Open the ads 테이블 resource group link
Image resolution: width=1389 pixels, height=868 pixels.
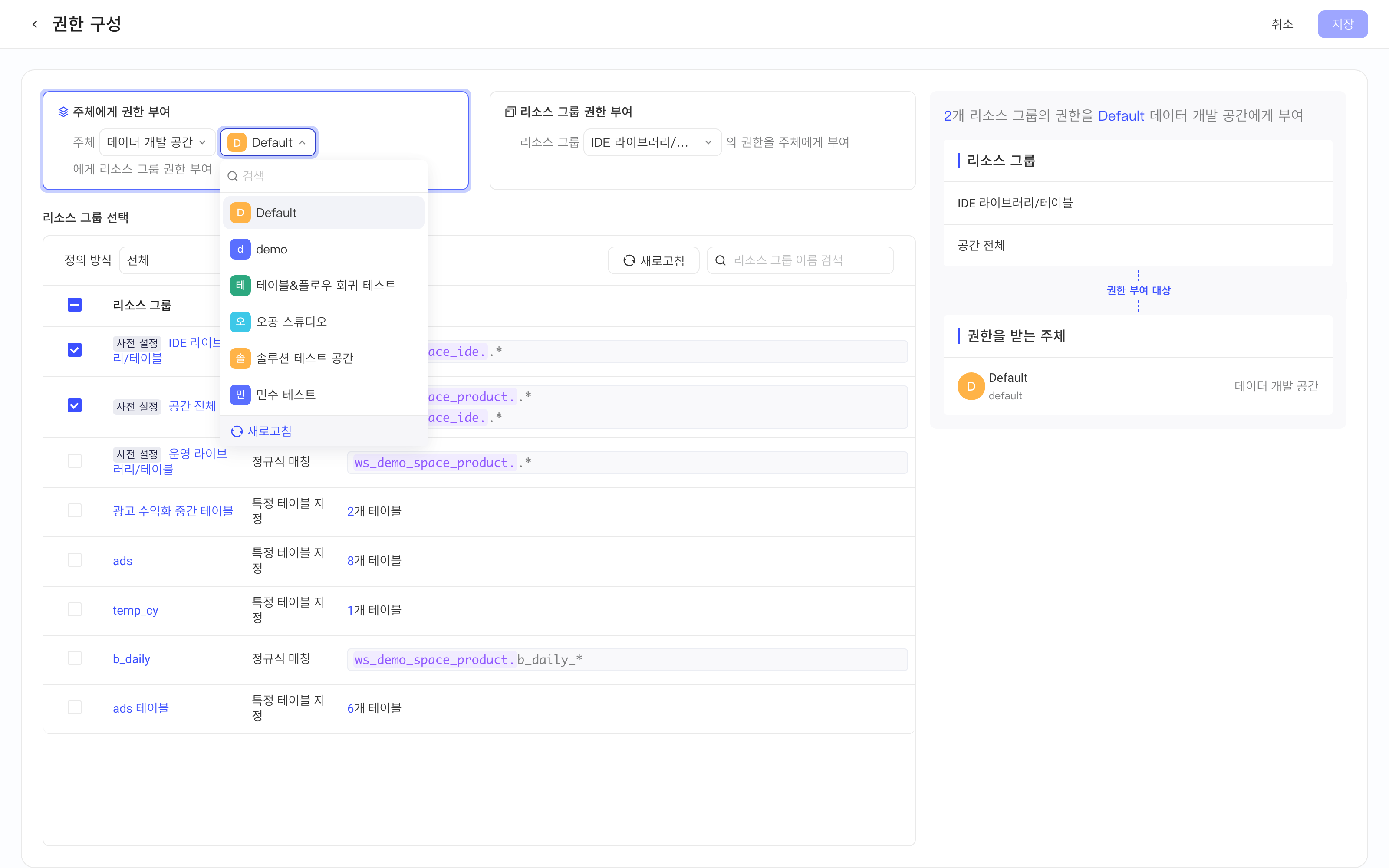141,708
